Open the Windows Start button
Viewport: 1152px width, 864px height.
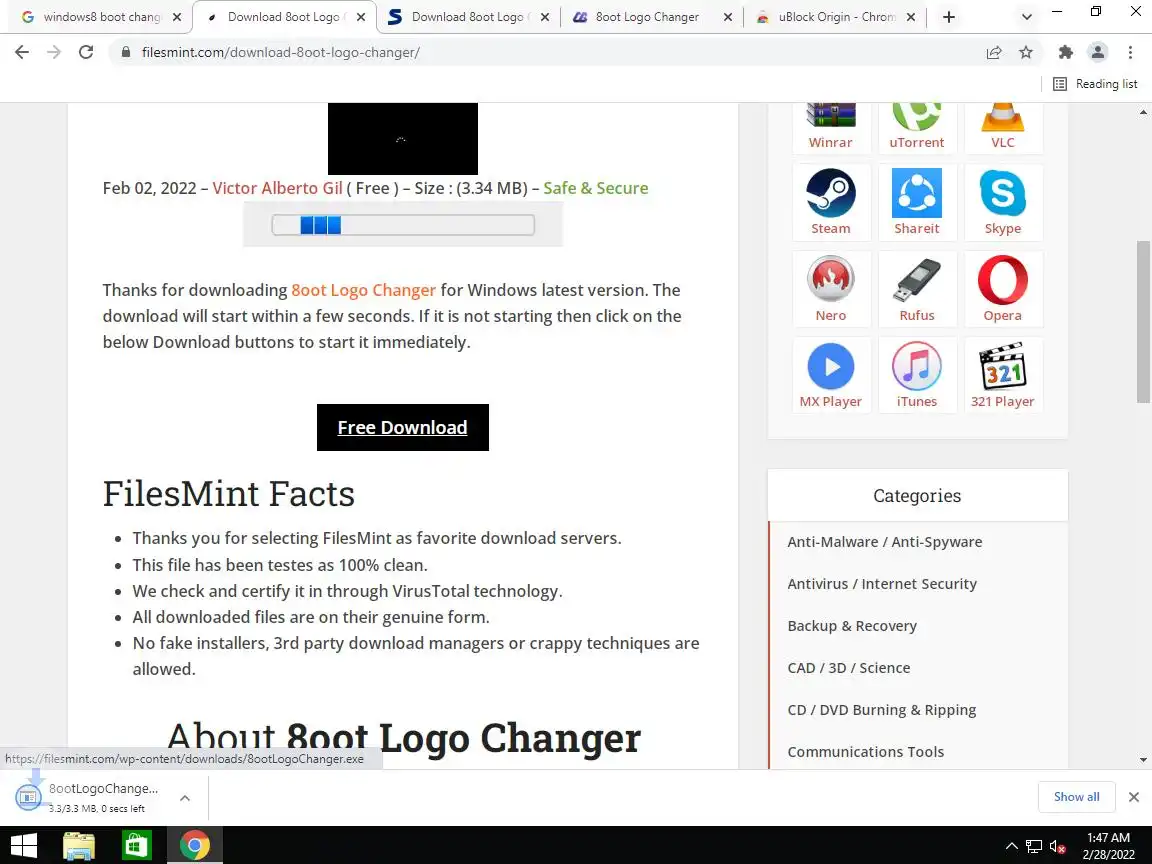(x=24, y=846)
